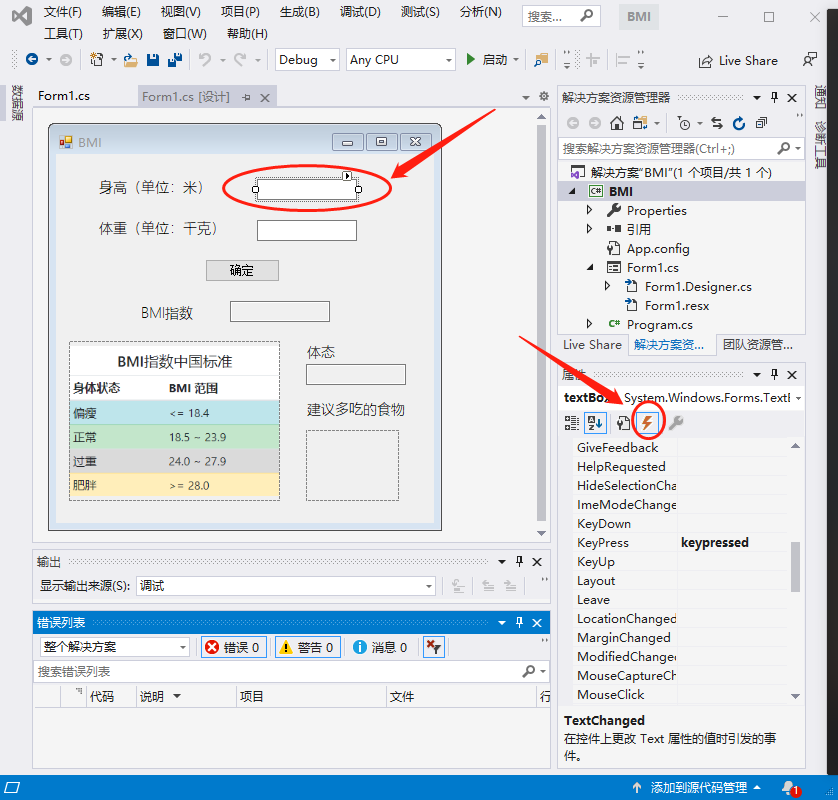This screenshot has width=838, height=800.
Task: Click the Property Pages wrench icon
Action: [622, 422]
